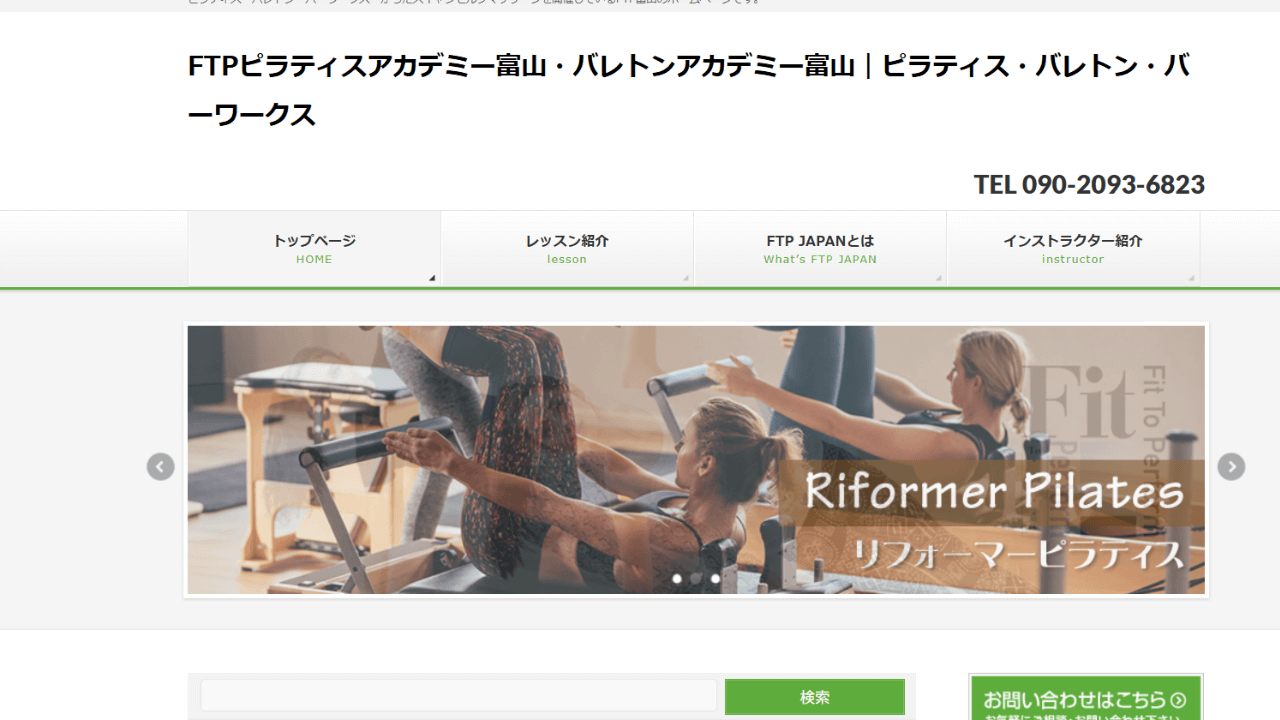Image resolution: width=1280 pixels, height=720 pixels.
Task: Focus the site search text field
Action: (x=459, y=696)
